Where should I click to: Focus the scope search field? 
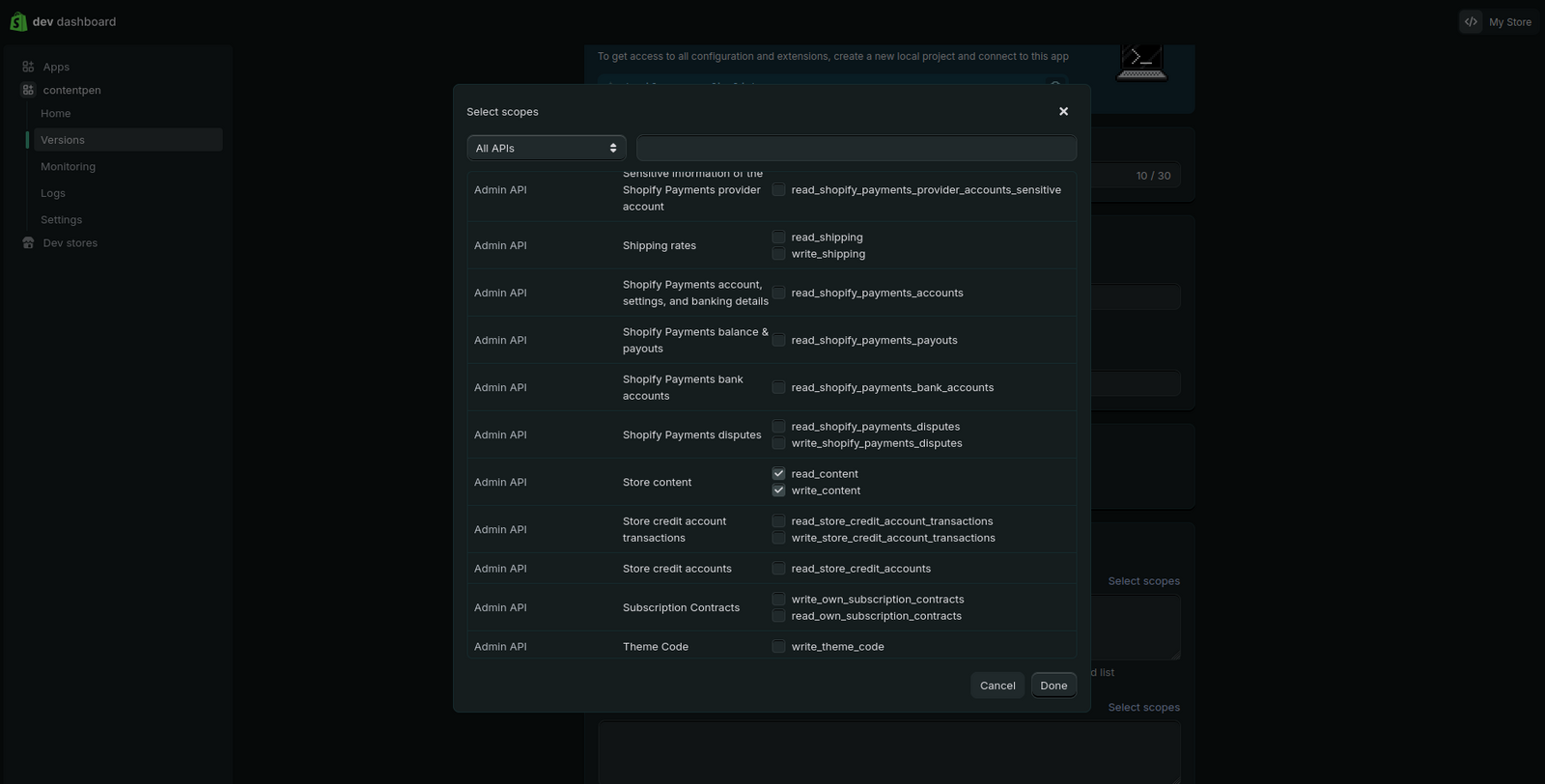(856, 148)
